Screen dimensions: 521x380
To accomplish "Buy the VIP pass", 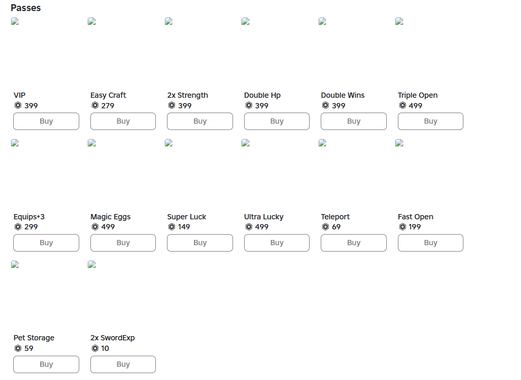I will 46,121.
